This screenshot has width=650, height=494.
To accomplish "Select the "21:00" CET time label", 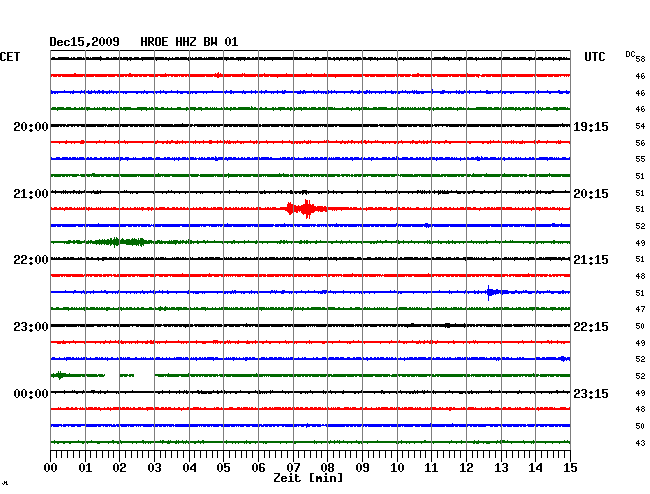I will click(31, 194).
